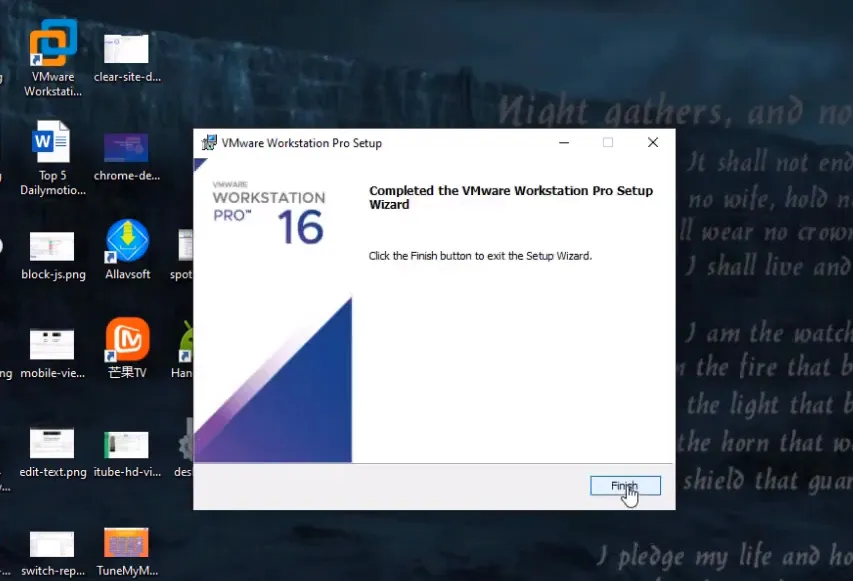Select the spot... desktop file icon
Image resolution: width=853 pixels, height=581 pixels.
pyautogui.click(x=186, y=245)
